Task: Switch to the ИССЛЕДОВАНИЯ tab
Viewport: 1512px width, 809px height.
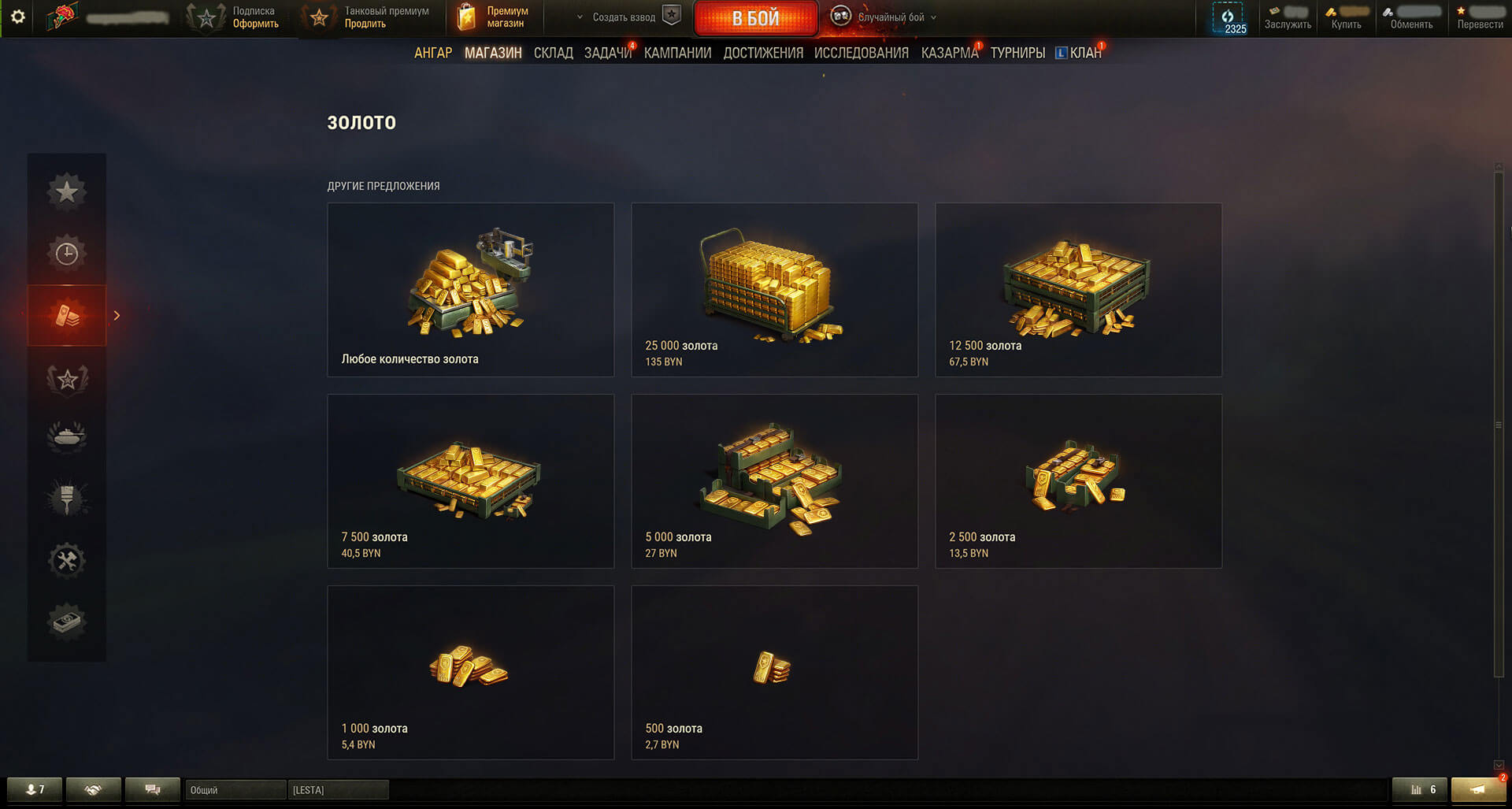Action: [x=862, y=53]
